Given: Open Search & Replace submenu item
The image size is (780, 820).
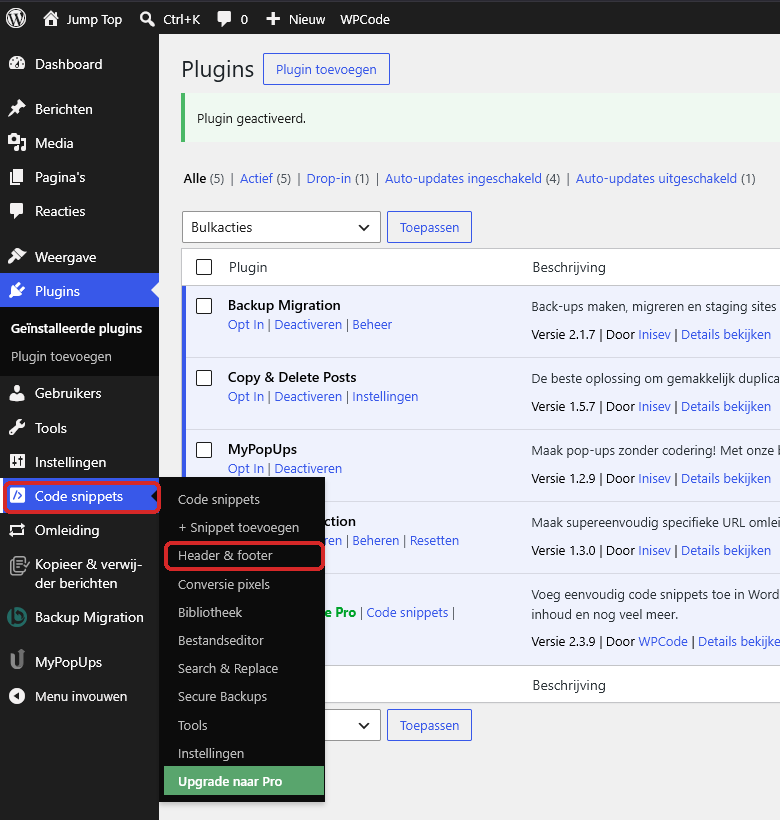Looking at the screenshot, I should click(228, 668).
